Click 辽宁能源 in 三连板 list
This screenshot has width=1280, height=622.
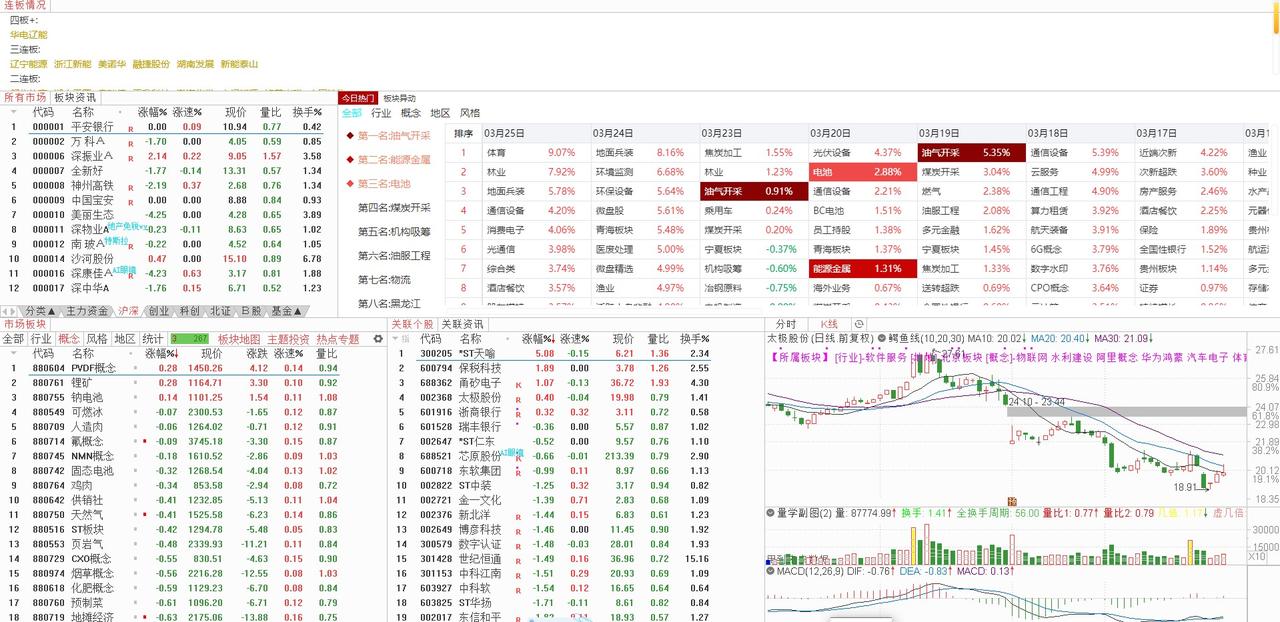(x=29, y=64)
